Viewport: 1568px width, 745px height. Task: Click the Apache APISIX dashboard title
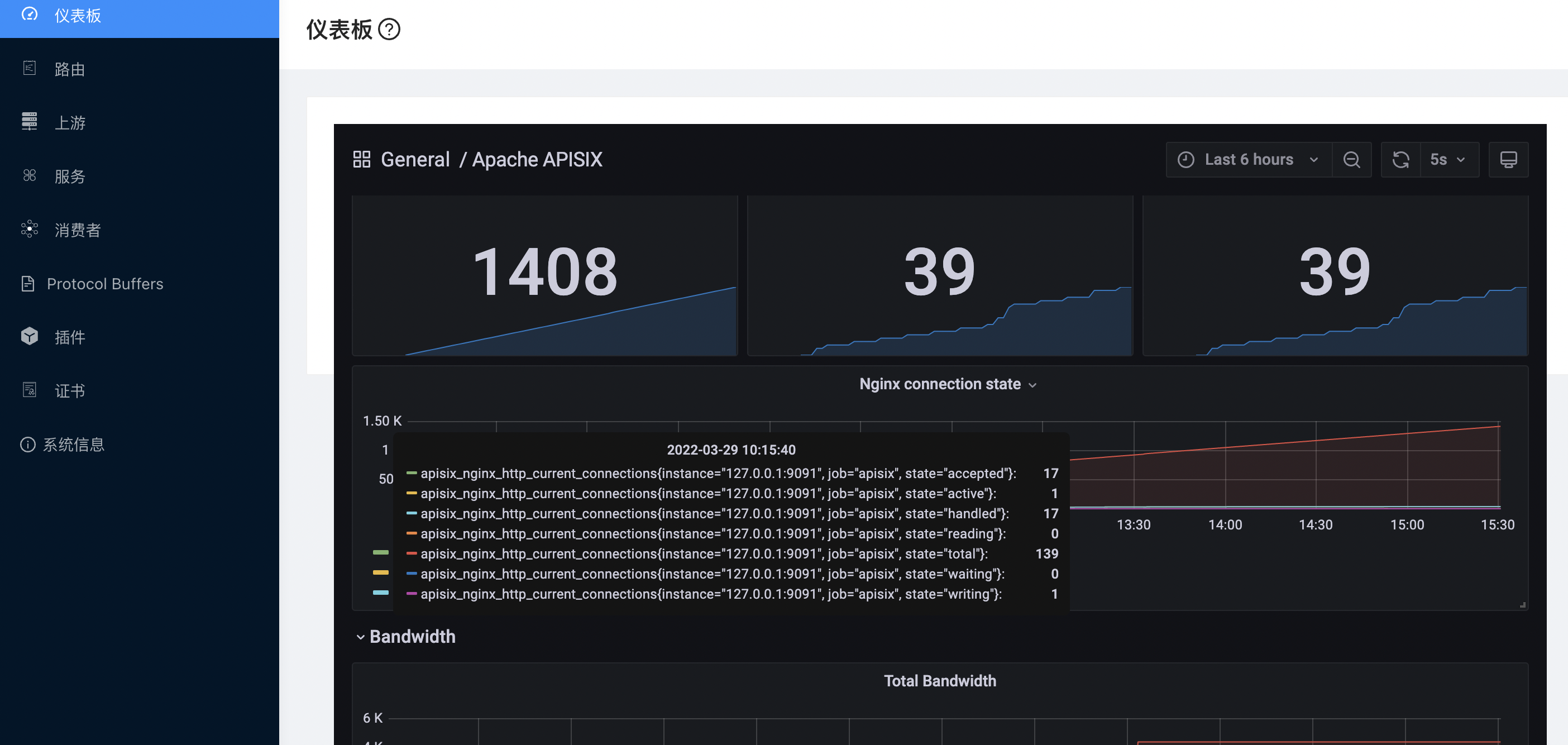click(x=537, y=160)
